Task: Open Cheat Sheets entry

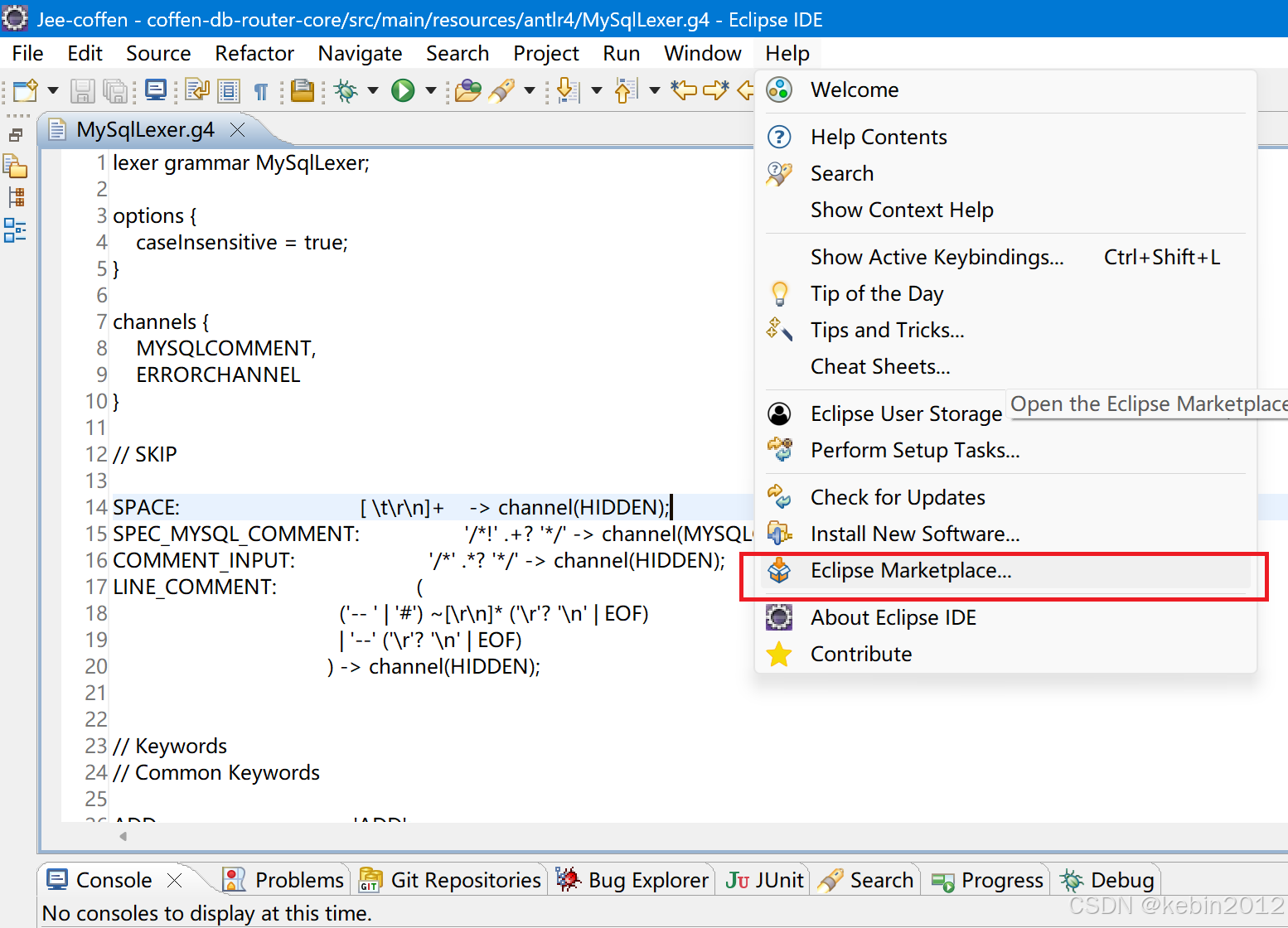Action: 1005,366
